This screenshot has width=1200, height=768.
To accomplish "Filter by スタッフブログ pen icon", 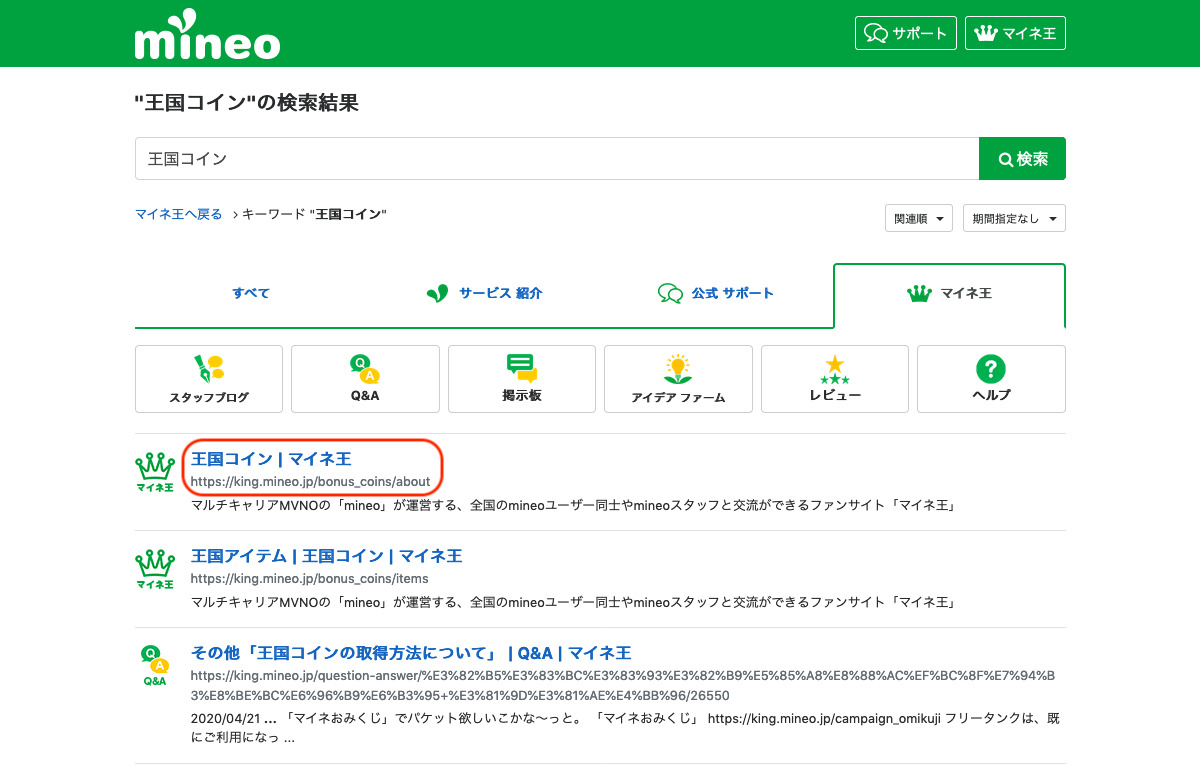I will coord(209,379).
